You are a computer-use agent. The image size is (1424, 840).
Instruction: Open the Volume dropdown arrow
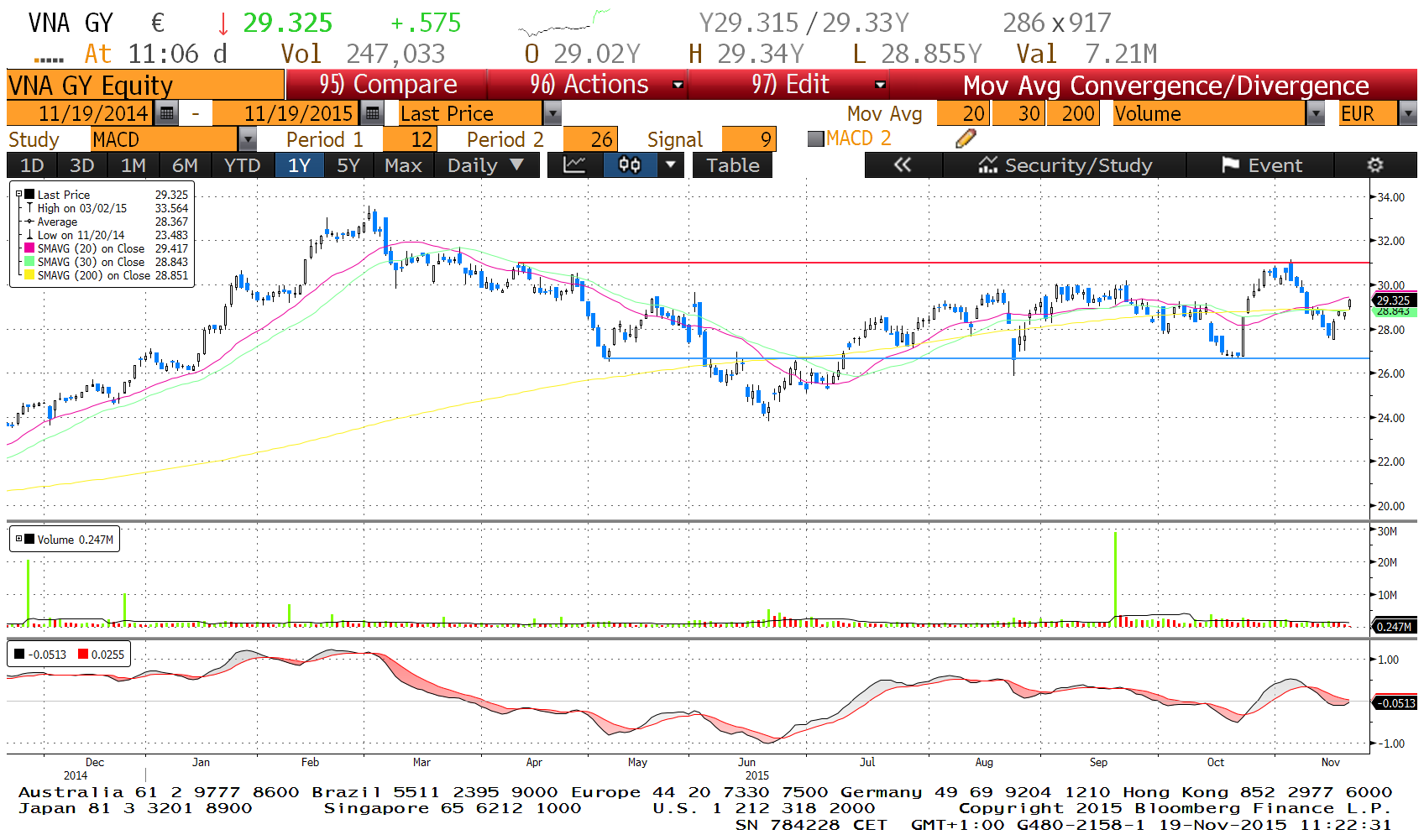pyautogui.click(x=1316, y=113)
